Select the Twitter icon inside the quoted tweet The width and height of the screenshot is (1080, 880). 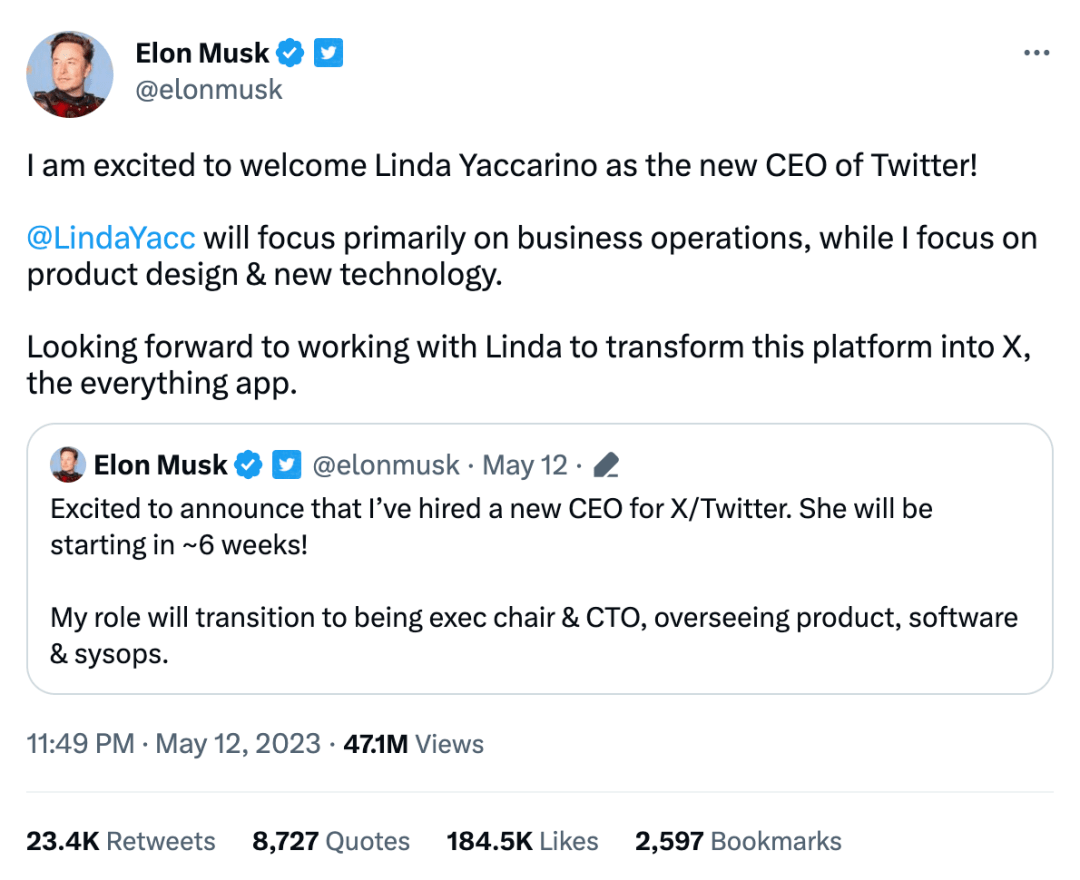[x=287, y=464]
